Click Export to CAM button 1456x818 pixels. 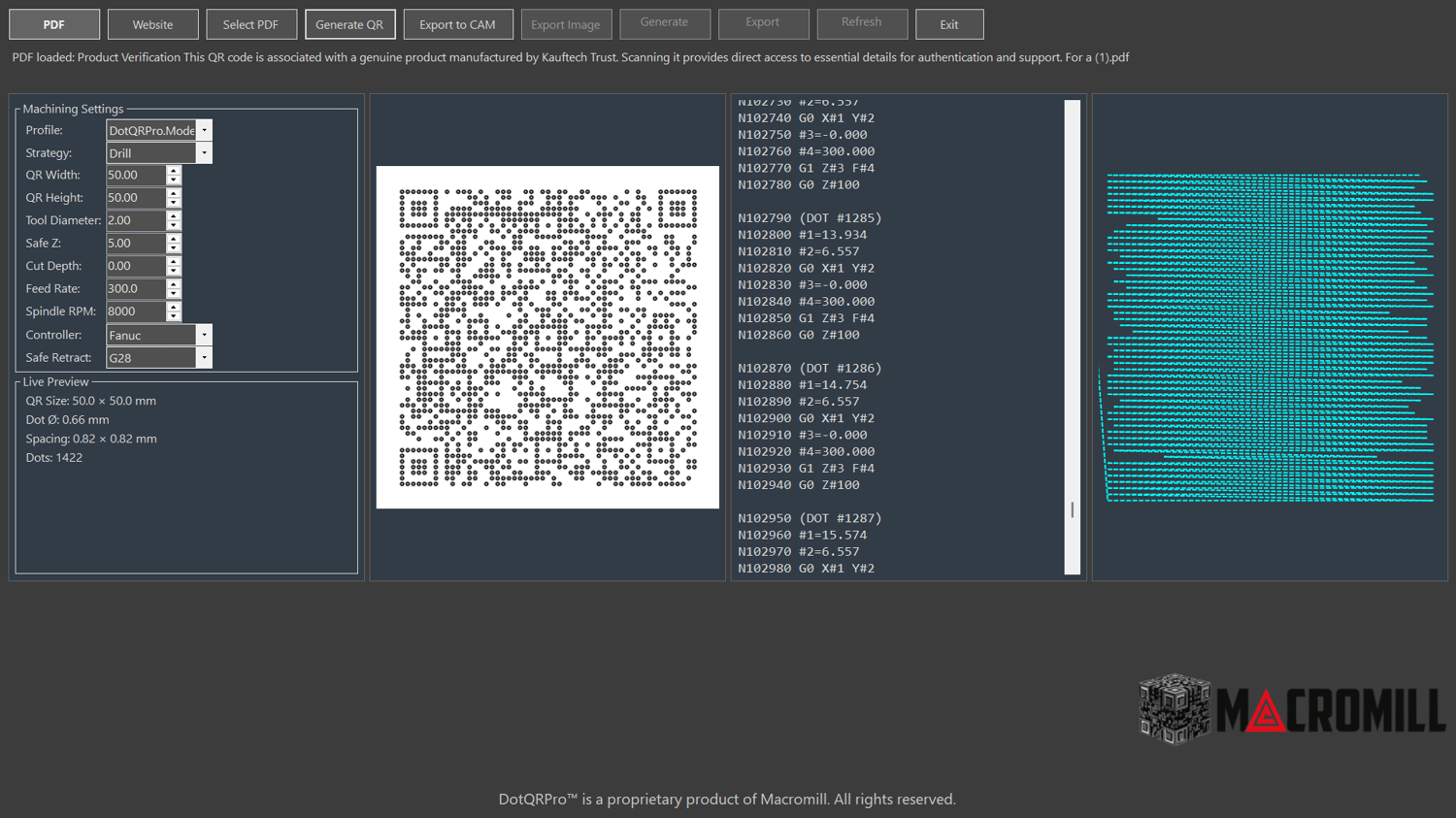point(457,24)
